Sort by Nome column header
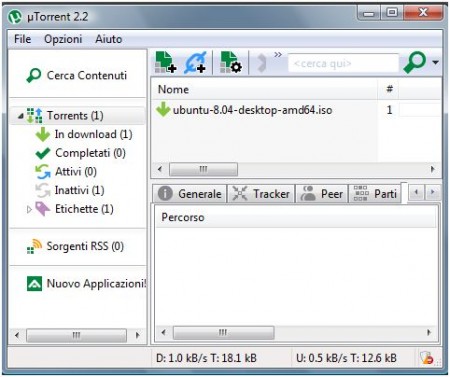 click(264, 89)
